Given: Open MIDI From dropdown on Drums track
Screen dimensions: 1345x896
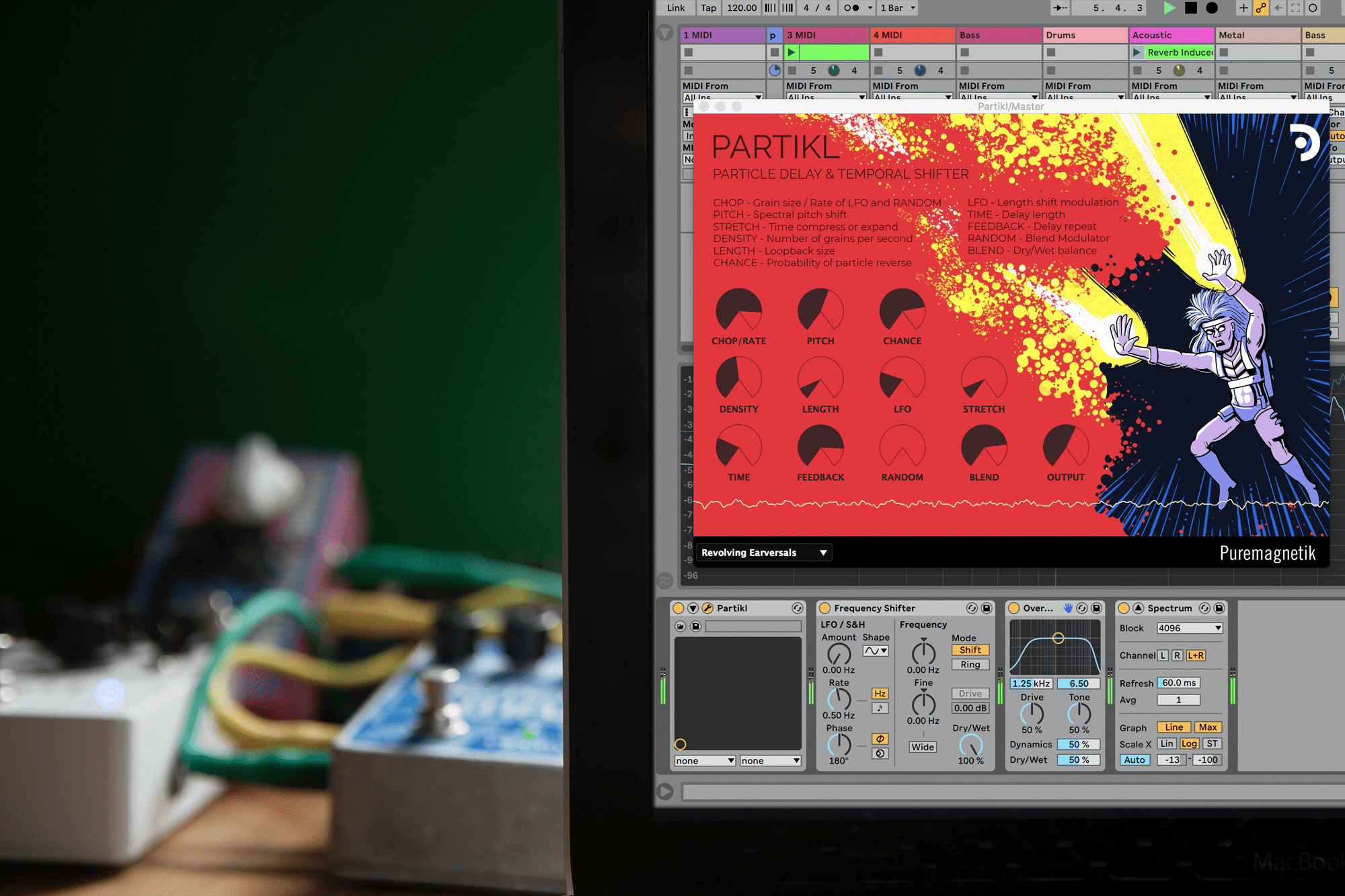Looking at the screenshot, I should click(x=1085, y=97).
